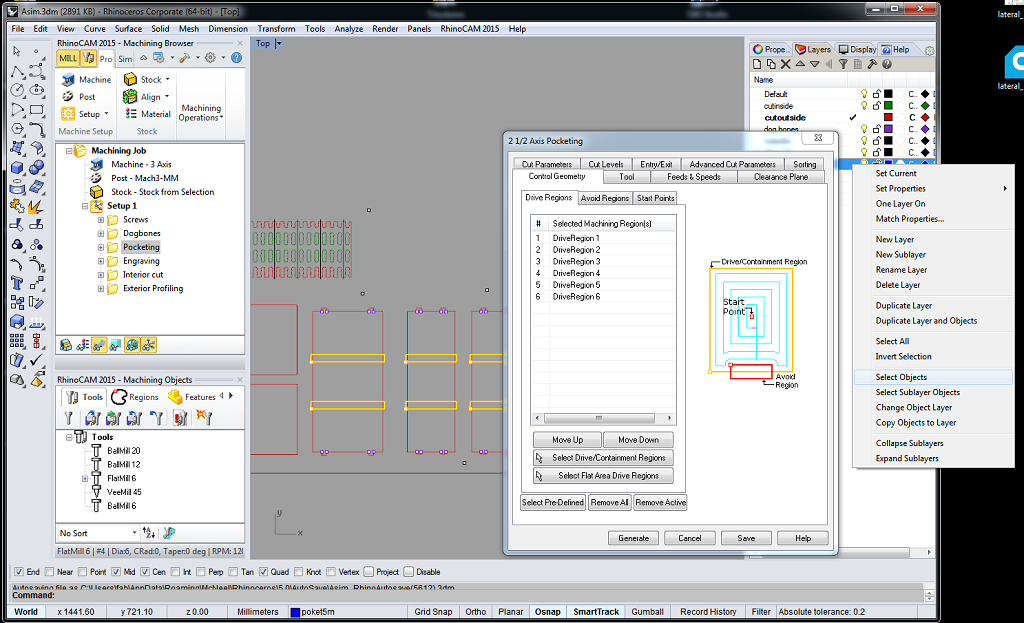Collapse the Machining Job tree node
The width and height of the screenshot is (1024, 623).
pos(69,151)
